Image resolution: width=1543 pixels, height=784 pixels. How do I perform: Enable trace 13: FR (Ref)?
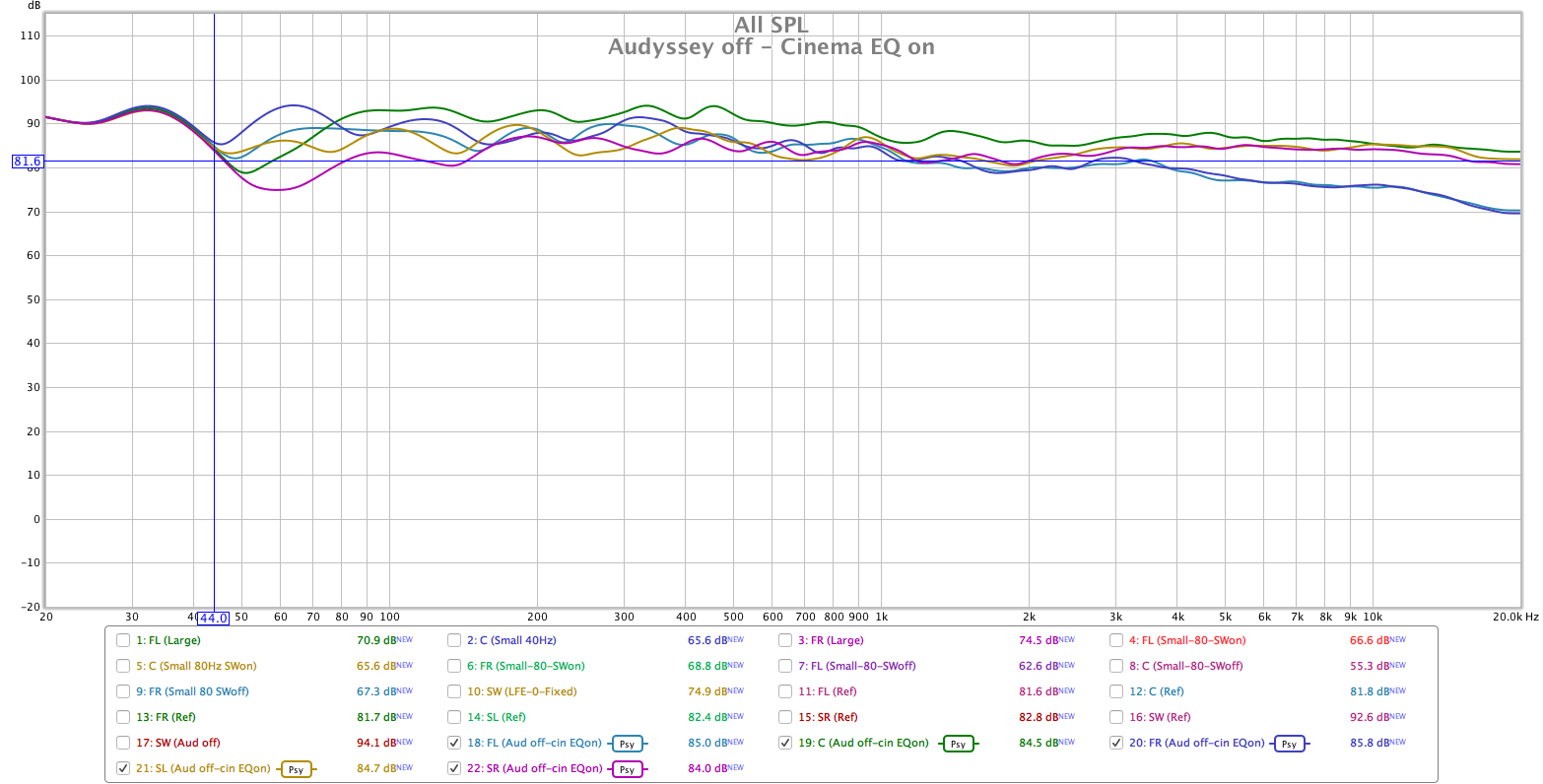pyautogui.click(x=123, y=717)
